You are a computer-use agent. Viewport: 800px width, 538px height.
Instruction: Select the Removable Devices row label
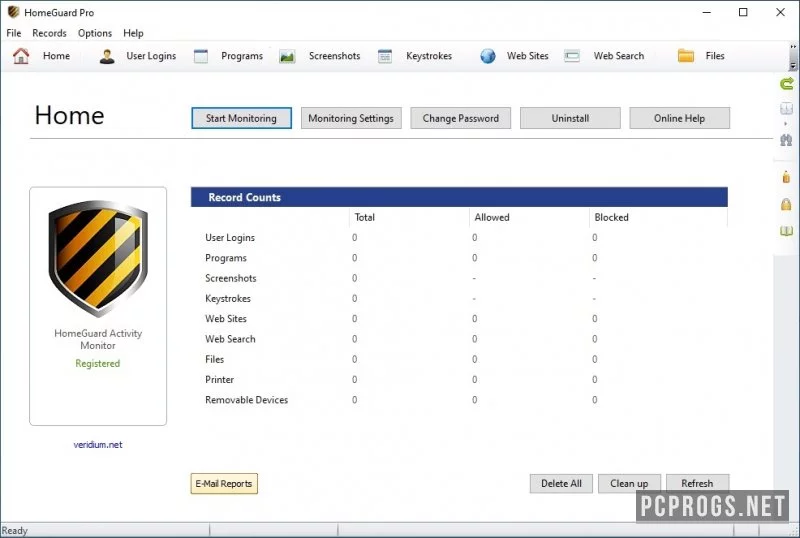click(x=246, y=400)
